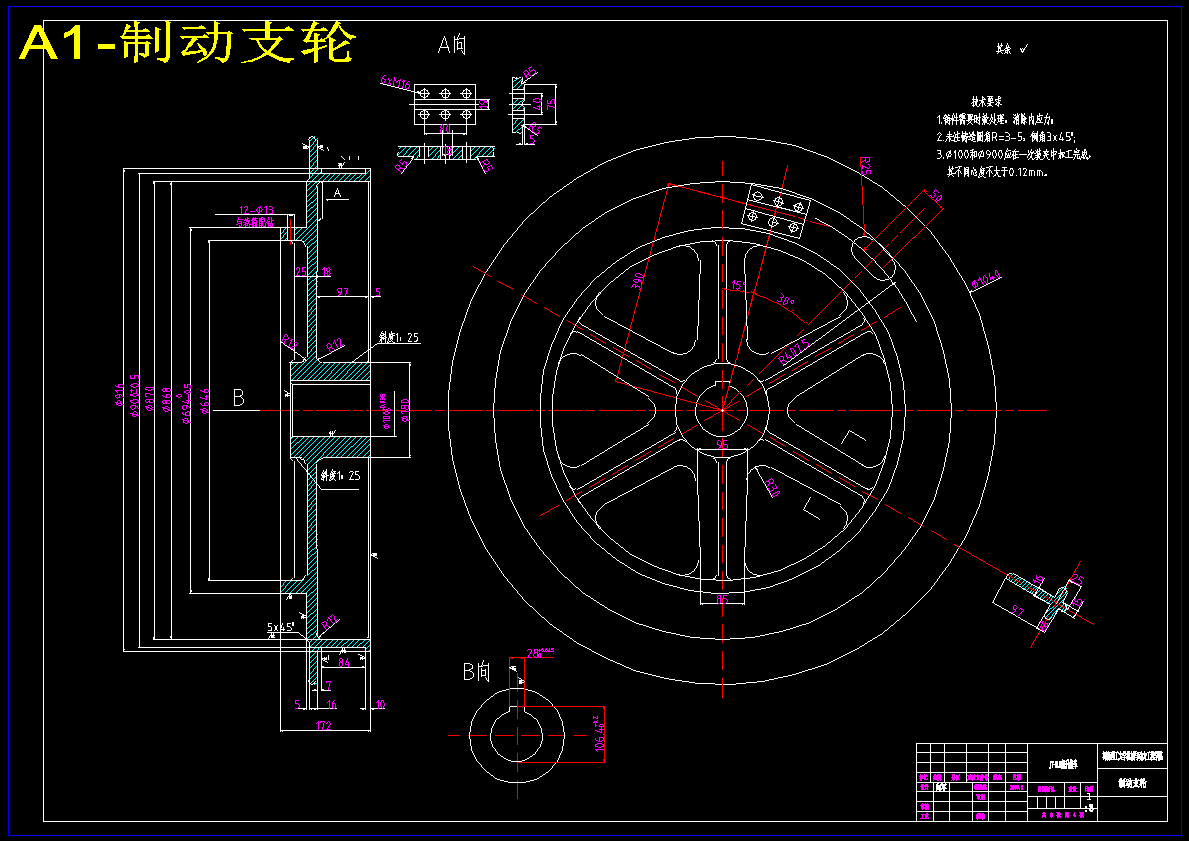The height and width of the screenshot is (841, 1189).
Task: Click the '制动支轮' part name in the title block
Action: click(x=1132, y=783)
